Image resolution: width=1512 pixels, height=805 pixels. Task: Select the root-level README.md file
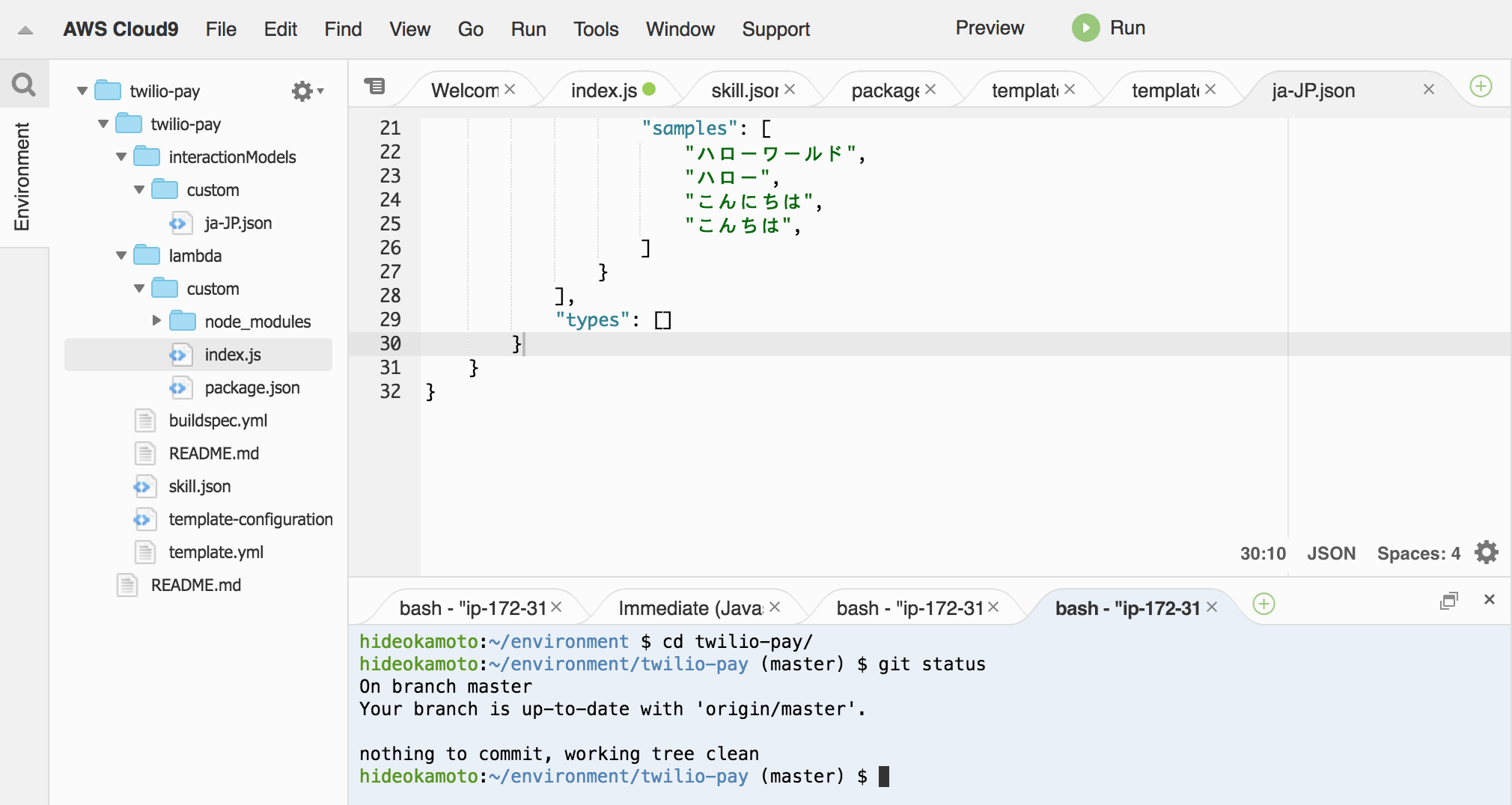point(195,585)
